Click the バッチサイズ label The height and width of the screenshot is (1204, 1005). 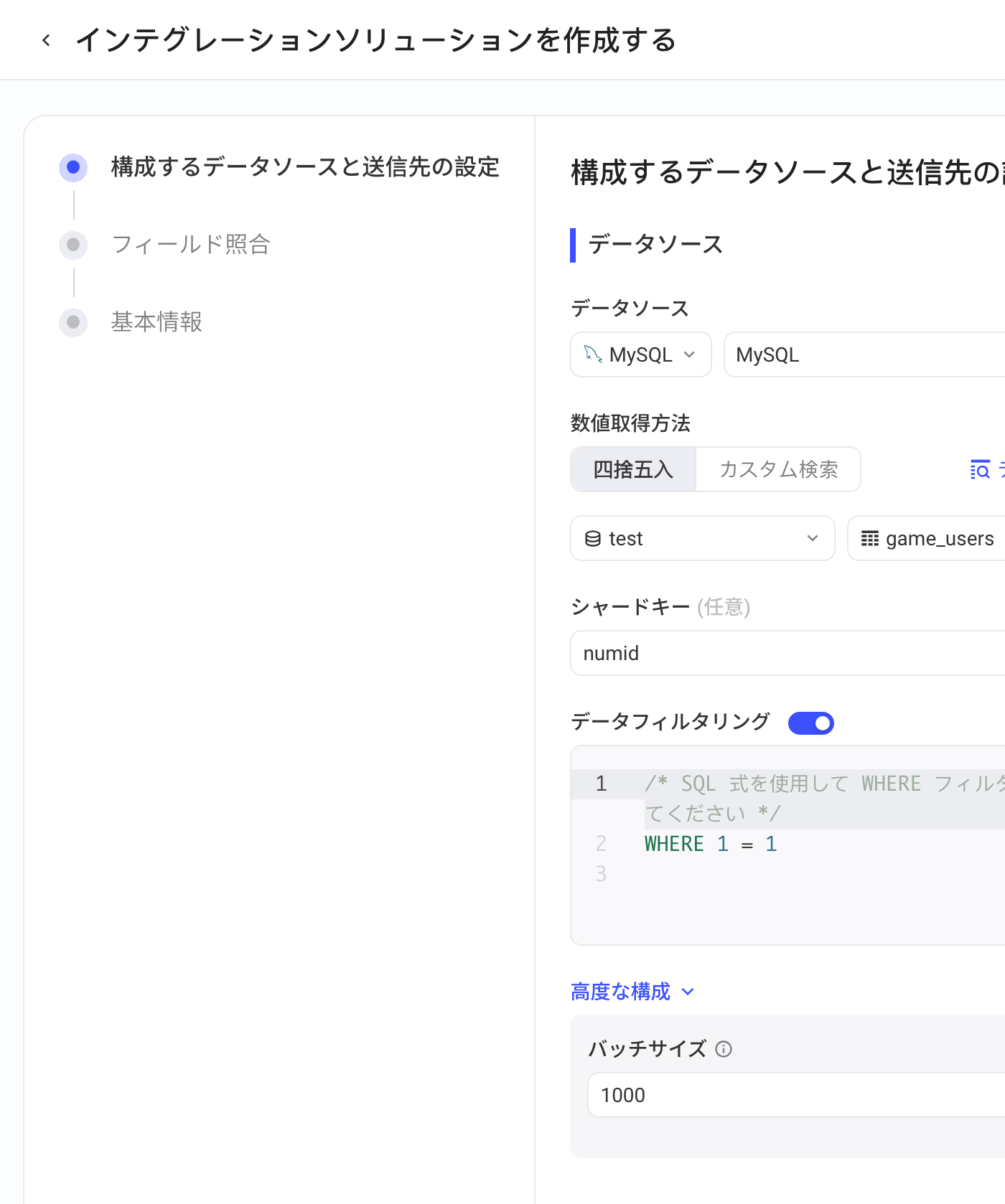pyautogui.click(x=648, y=1049)
